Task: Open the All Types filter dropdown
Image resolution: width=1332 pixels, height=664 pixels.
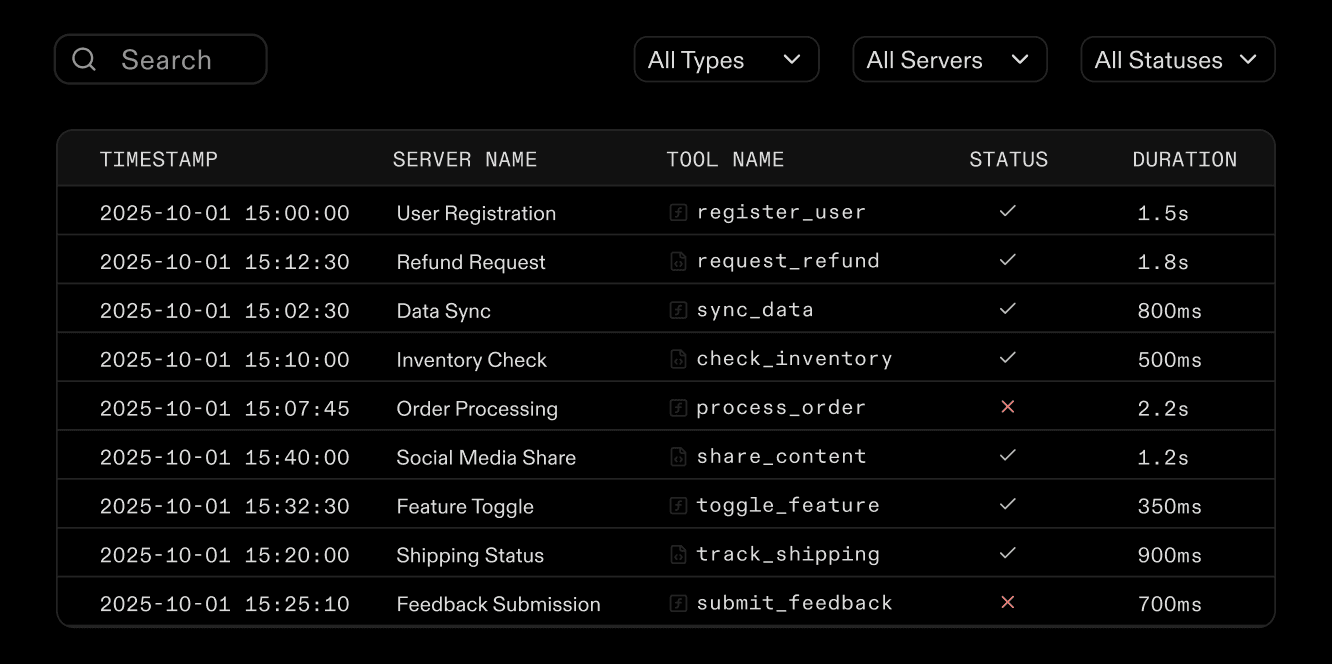Action: (726, 59)
